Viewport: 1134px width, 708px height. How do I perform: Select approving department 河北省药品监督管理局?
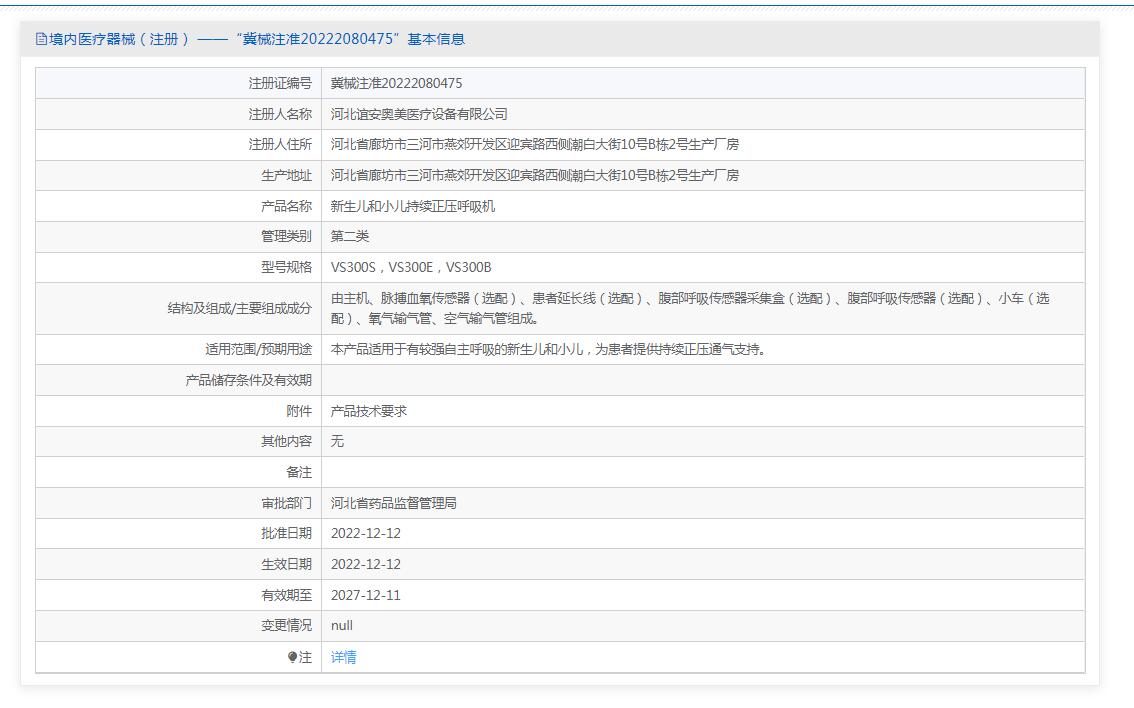393,503
